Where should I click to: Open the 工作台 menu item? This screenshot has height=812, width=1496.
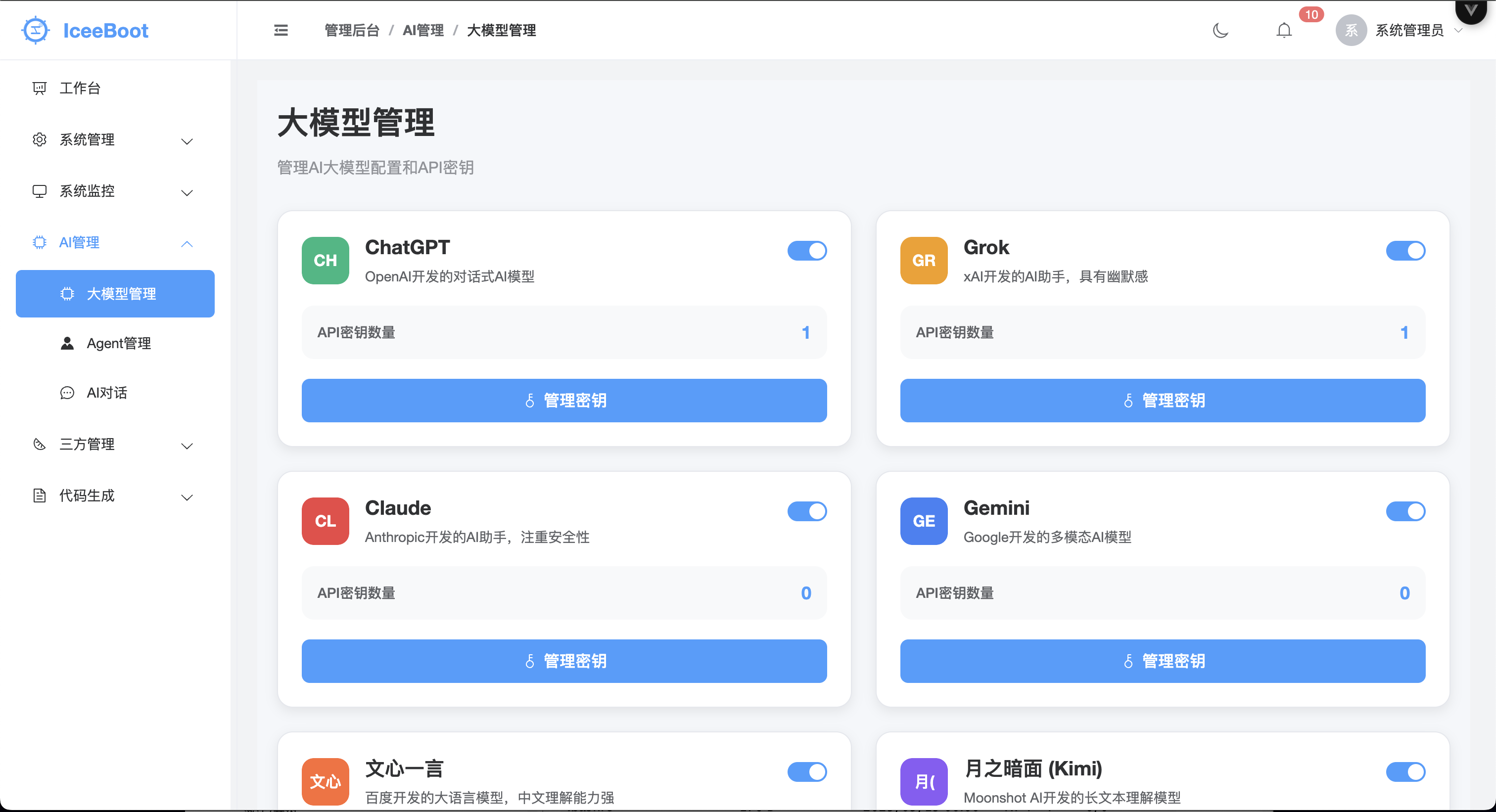point(115,88)
